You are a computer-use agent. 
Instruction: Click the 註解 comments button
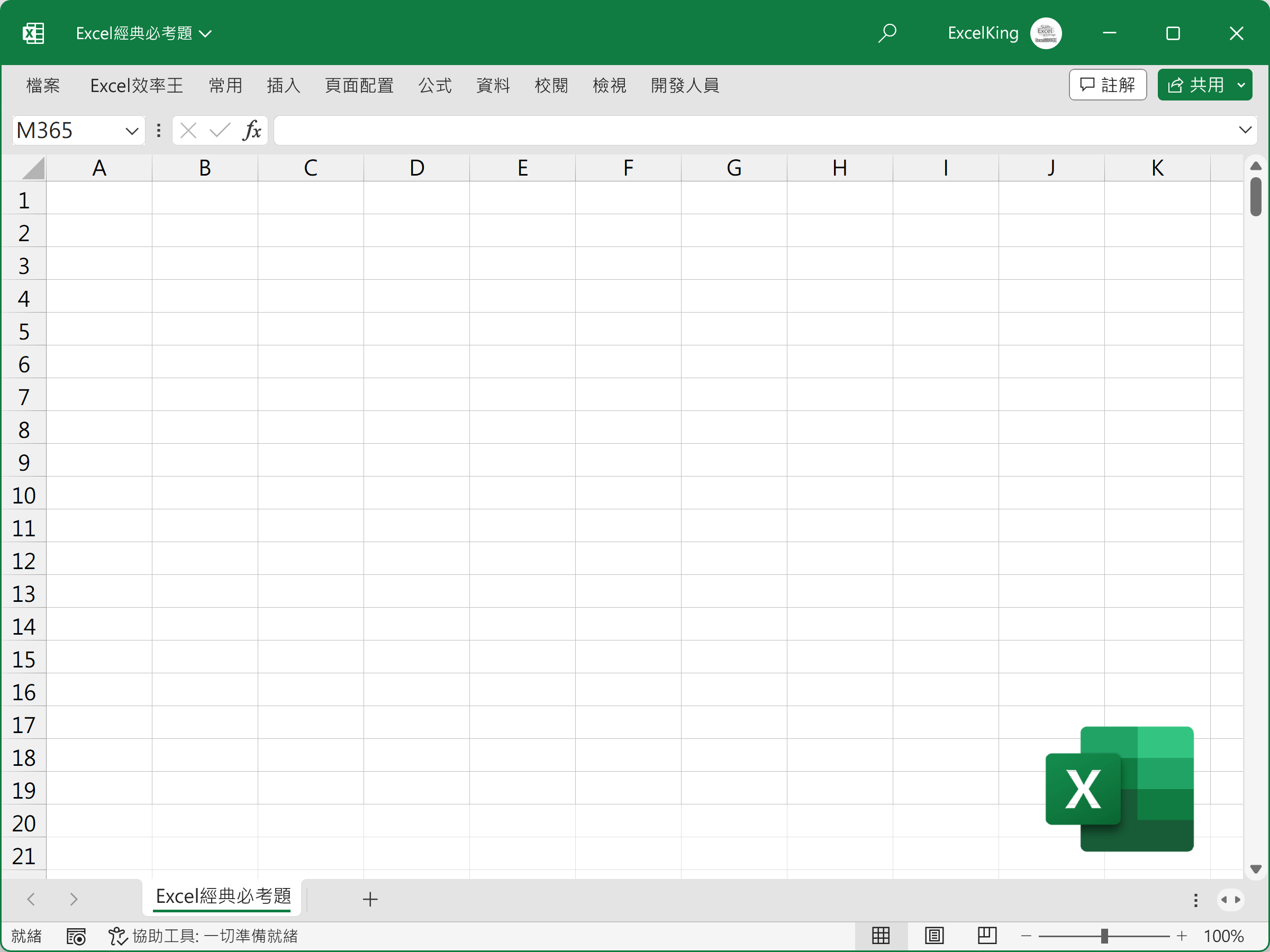point(1107,85)
